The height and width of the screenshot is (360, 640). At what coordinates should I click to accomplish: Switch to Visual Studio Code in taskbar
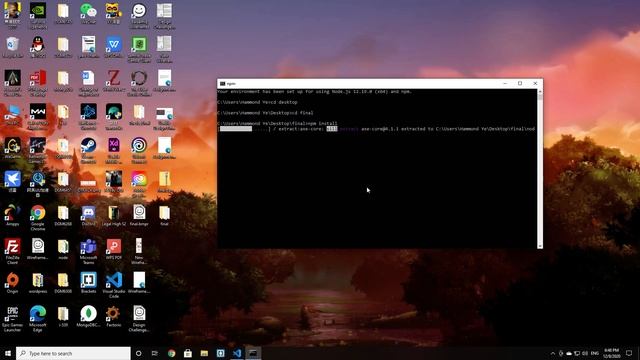[237, 353]
